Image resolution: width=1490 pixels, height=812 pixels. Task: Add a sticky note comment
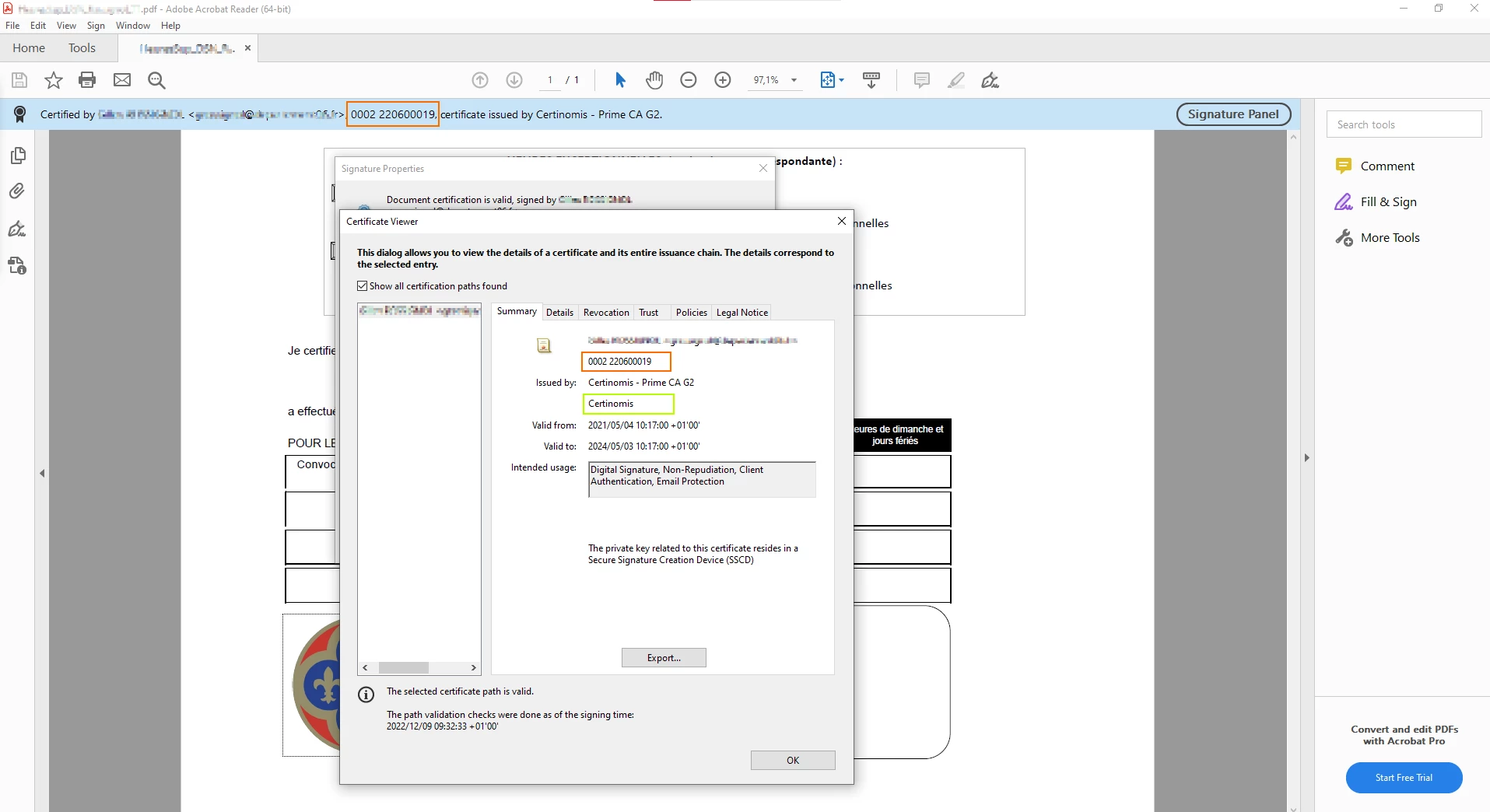coord(922,80)
